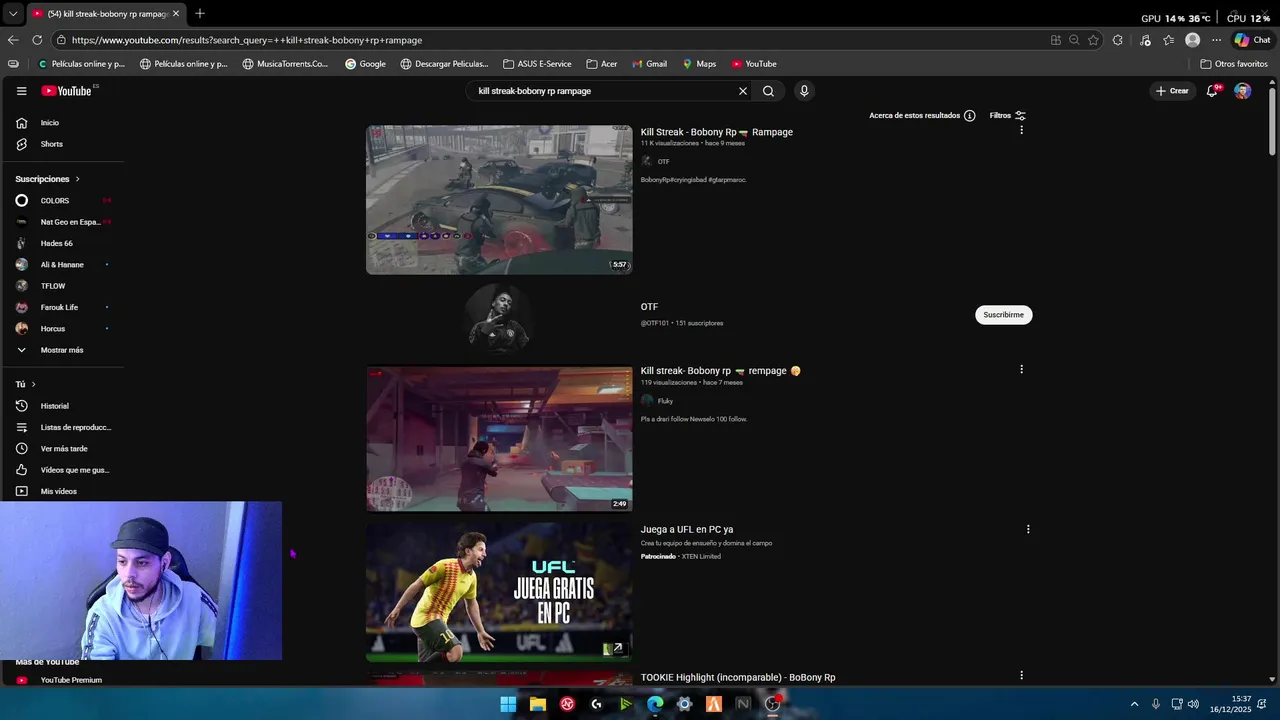Viewport: 1280px width, 720px height.
Task: Expand the Suscripciones section
Action: (47, 179)
